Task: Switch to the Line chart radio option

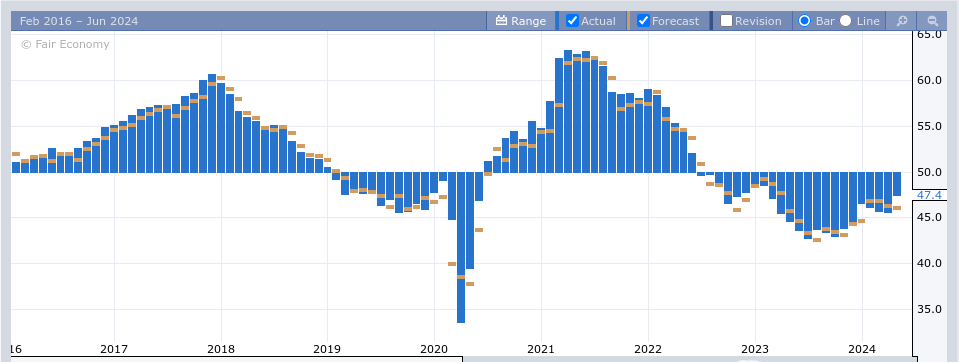Action: coord(845,21)
